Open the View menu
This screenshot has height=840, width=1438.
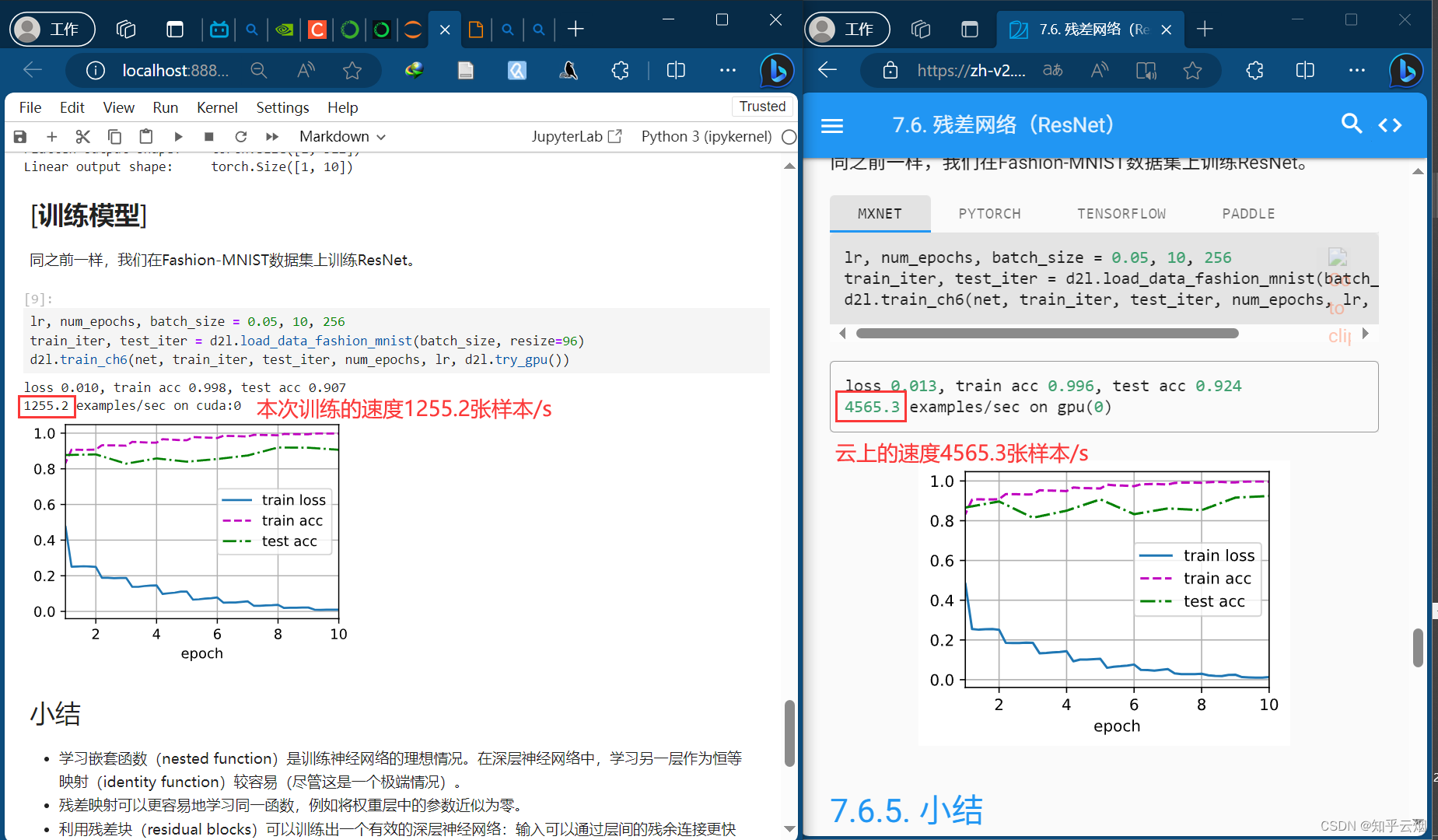pyautogui.click(x=119, y=107)
